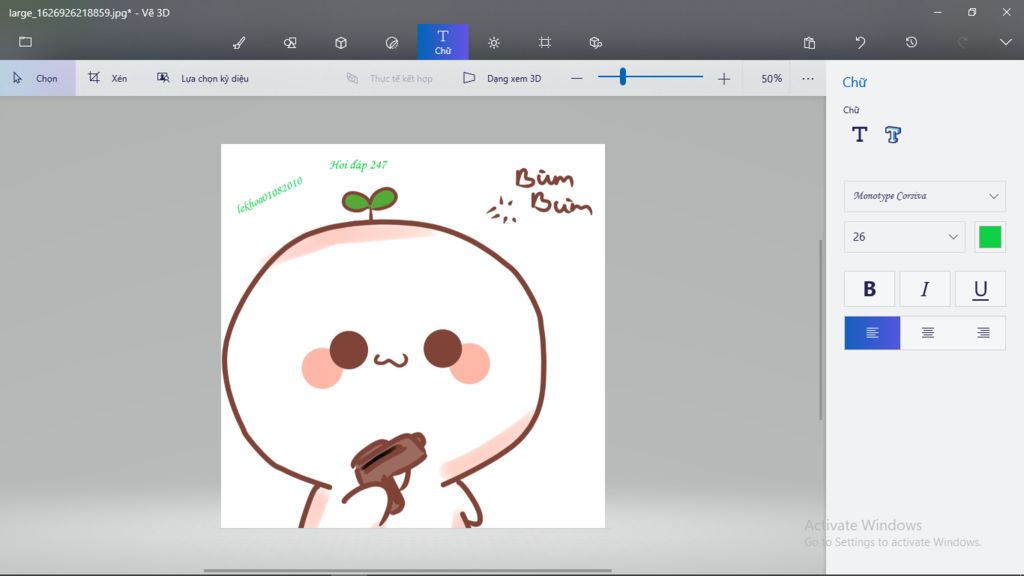
Task: Open the three-dot more options menu
Action: click(808, 78)
